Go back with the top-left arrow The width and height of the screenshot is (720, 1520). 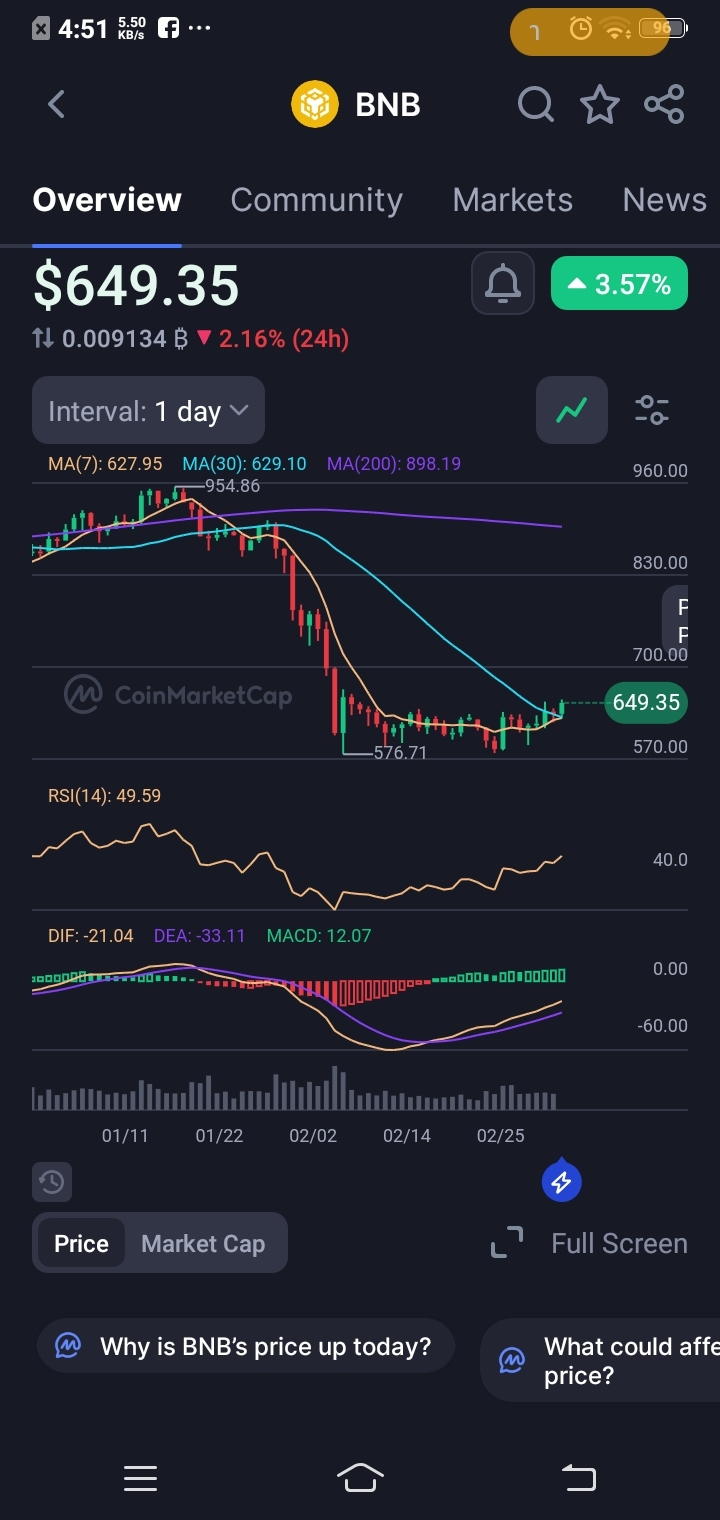tap(56, 104)
